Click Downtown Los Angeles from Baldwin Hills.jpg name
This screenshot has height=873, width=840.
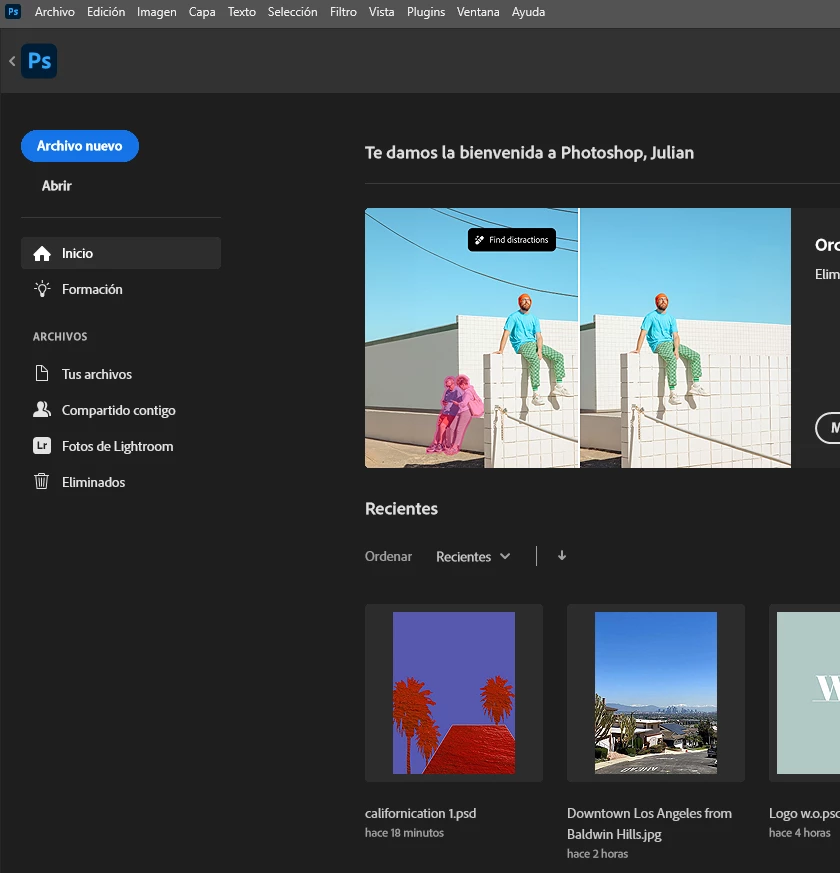[x=649, y=823]
